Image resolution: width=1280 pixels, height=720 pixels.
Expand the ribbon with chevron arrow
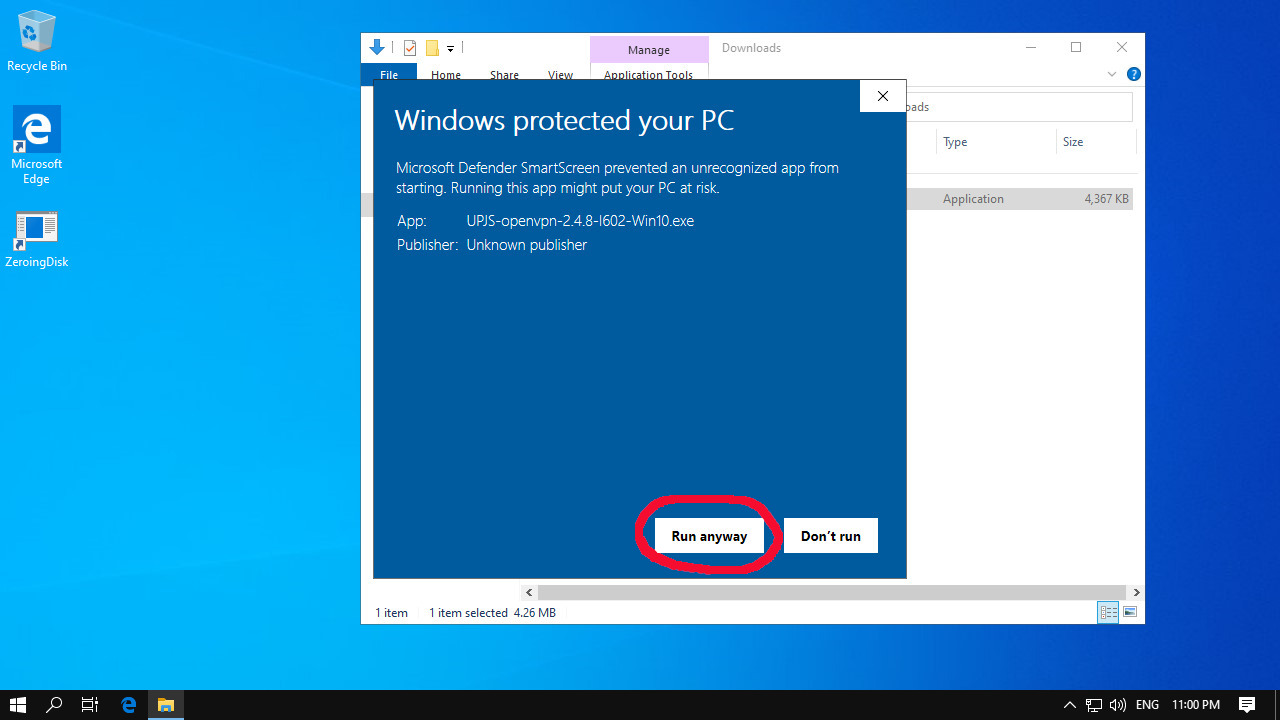1112,74
